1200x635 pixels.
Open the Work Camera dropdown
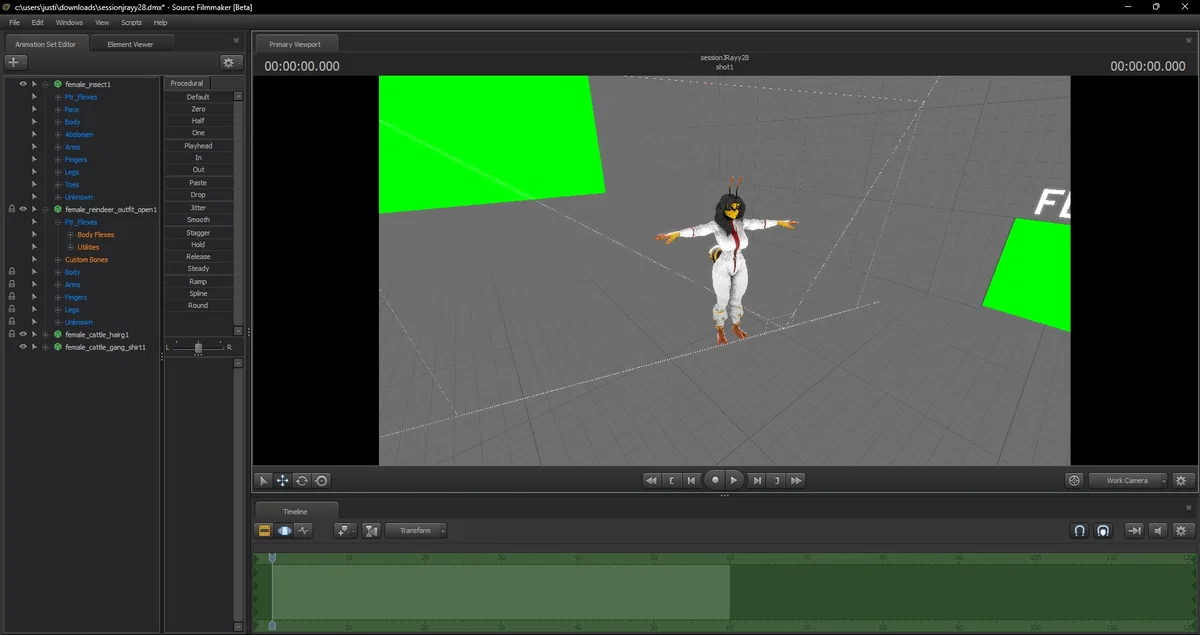[x=1130, y=481]
